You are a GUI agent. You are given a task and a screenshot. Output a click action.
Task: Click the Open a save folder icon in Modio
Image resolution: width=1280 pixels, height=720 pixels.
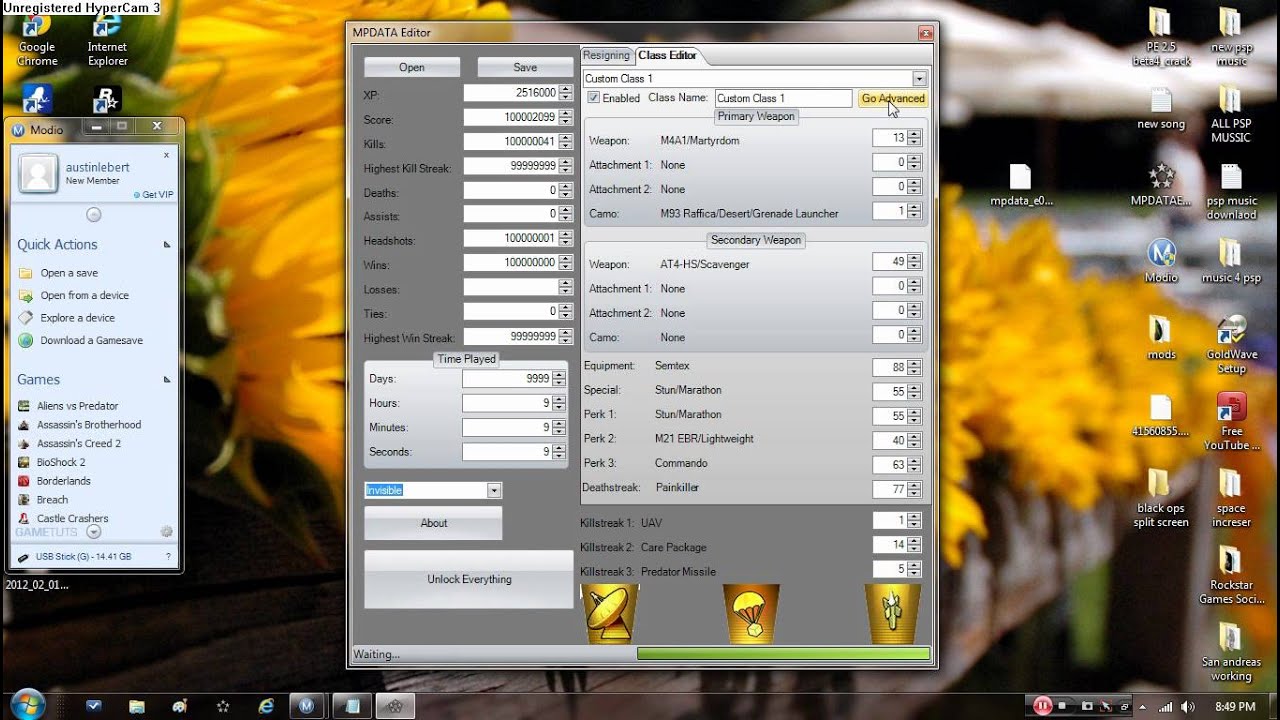click(x=26, y=273)
